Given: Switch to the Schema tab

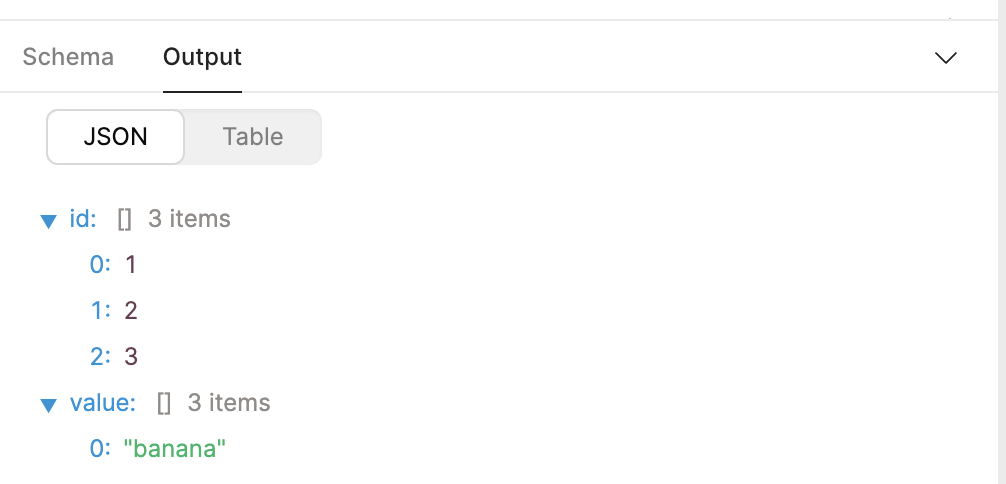Looking at the screenshot, I should tap(68, 57).
